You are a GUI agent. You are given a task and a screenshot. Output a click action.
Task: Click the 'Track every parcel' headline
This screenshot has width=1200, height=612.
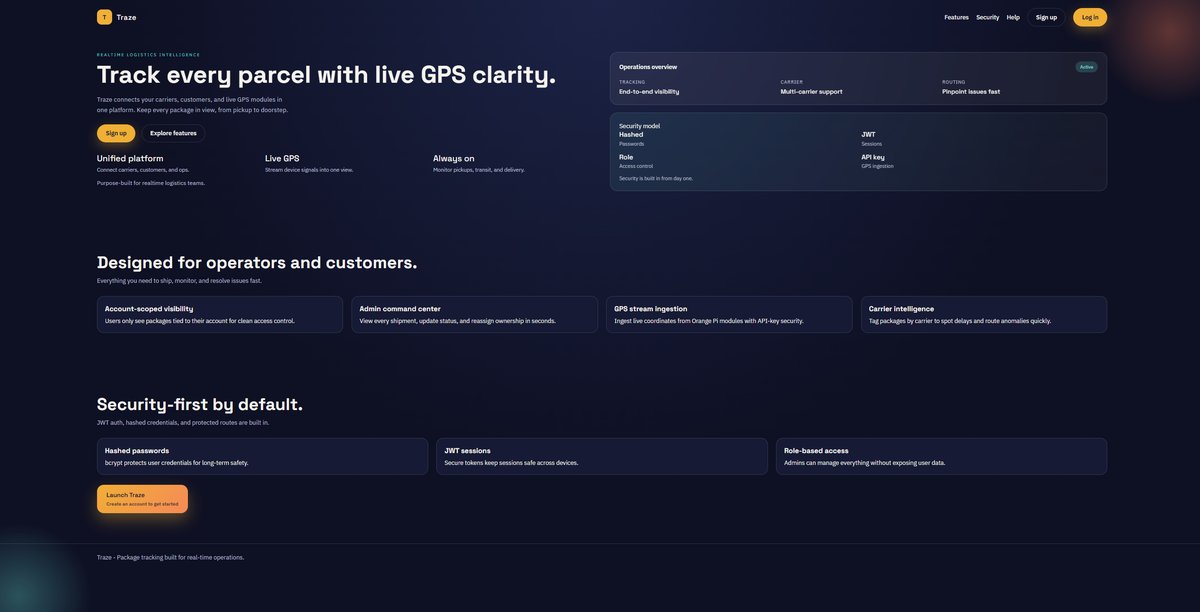[x=326, y=75]
